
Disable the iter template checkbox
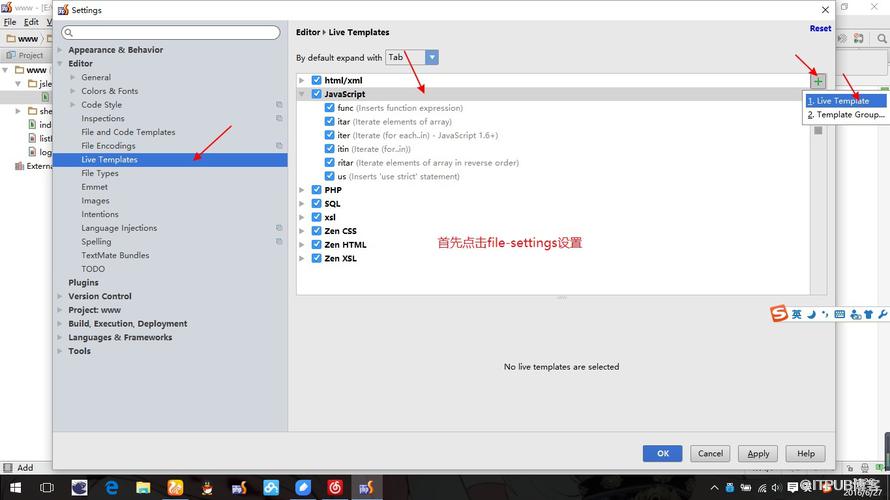point(329,135)
